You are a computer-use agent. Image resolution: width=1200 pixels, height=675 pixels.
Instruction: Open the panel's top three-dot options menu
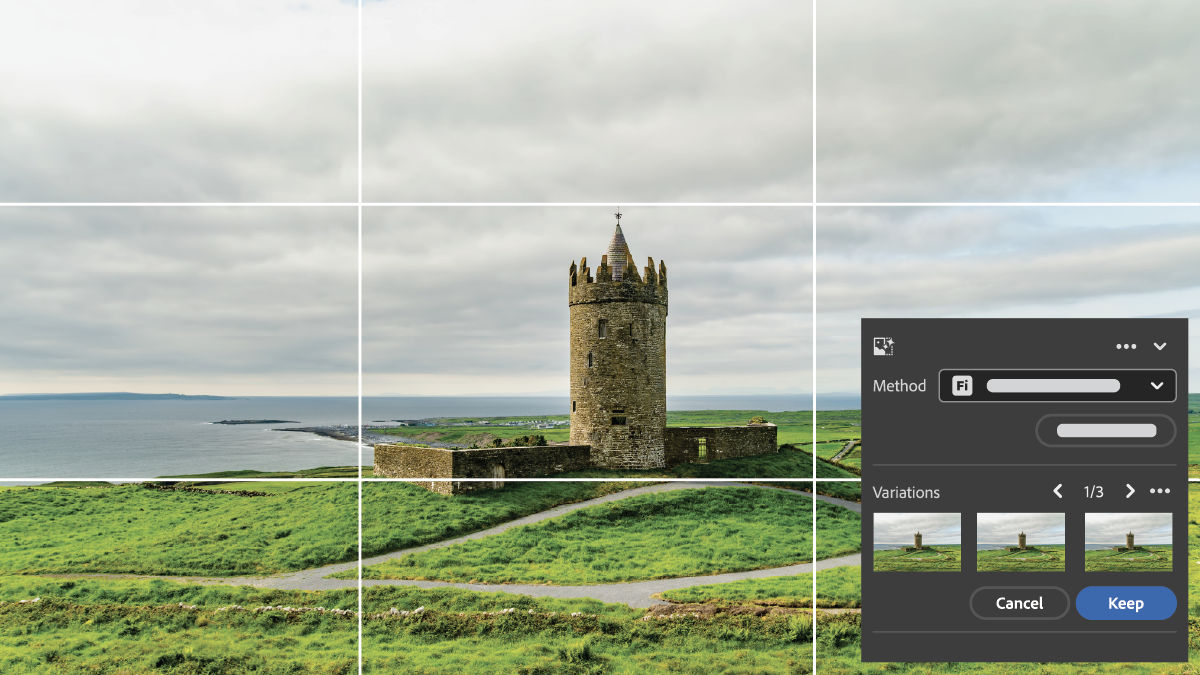pyautogui.click(x=1126, y=346)
